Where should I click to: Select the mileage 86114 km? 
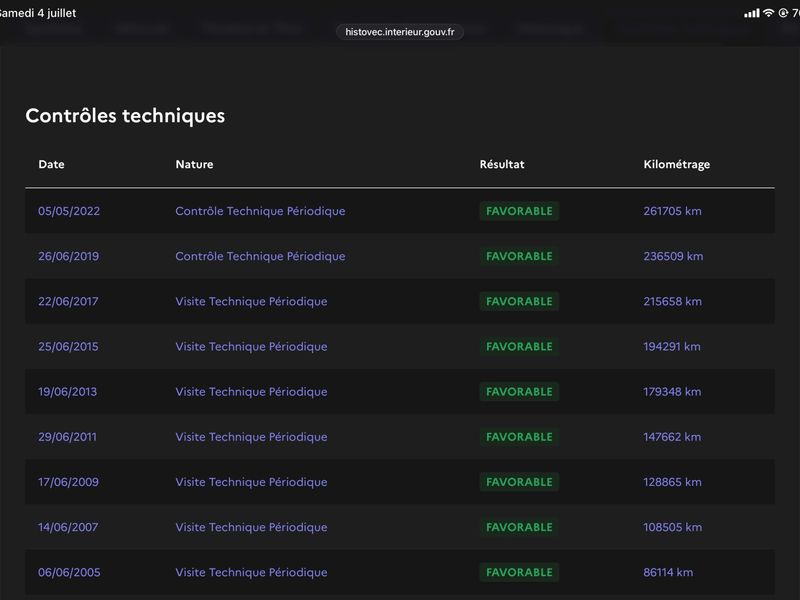point(668,572)
